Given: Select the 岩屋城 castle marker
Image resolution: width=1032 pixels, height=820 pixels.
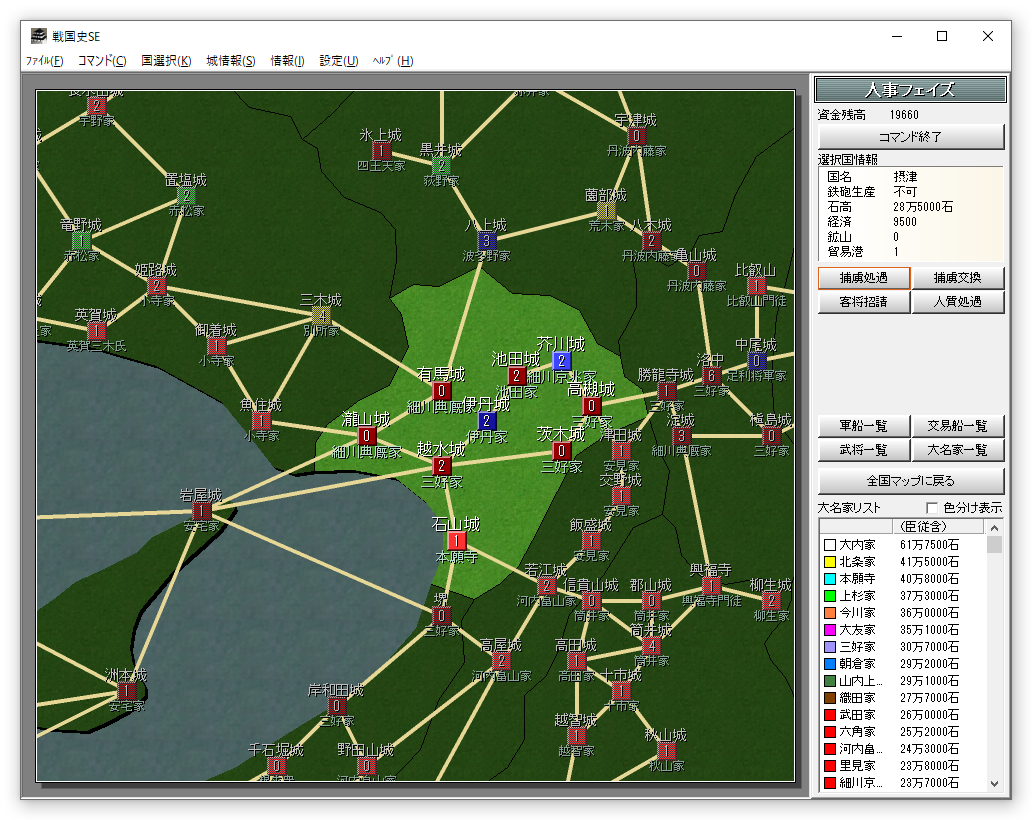Looking at the screenshot, I should pos(202,511).
